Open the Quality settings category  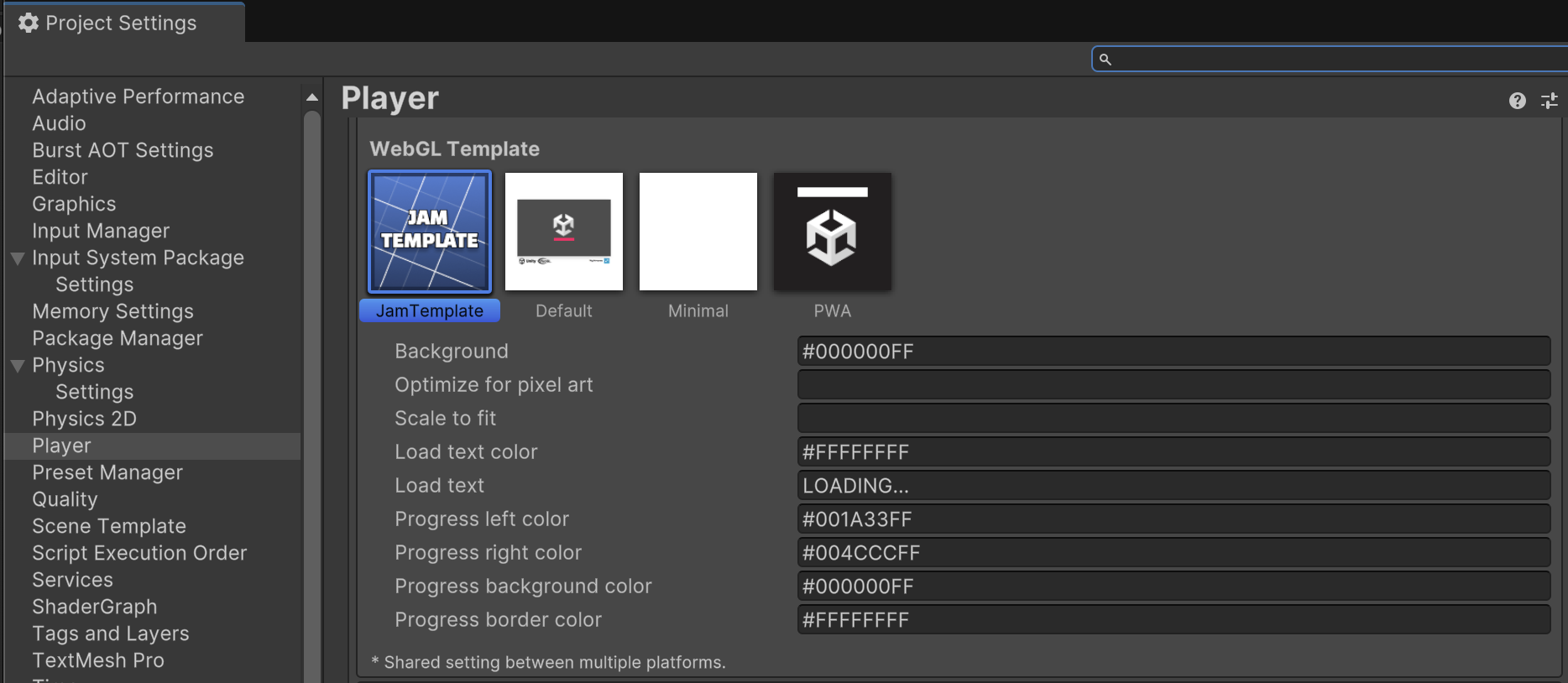coord(65,499)
